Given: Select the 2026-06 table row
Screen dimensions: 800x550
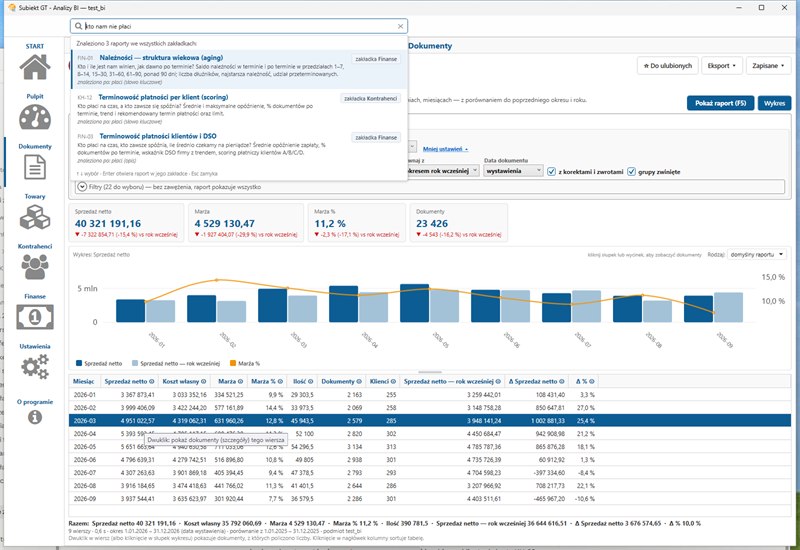Looking at the screenshot, I should (x=430, y=460).
